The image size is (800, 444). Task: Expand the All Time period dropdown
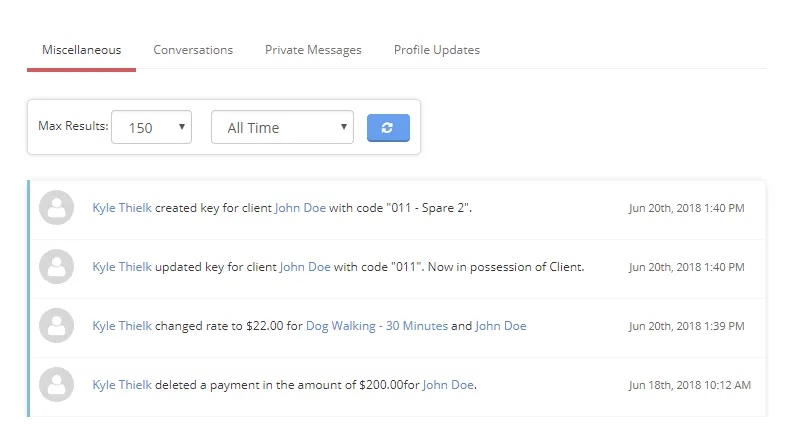pos(282,127)
